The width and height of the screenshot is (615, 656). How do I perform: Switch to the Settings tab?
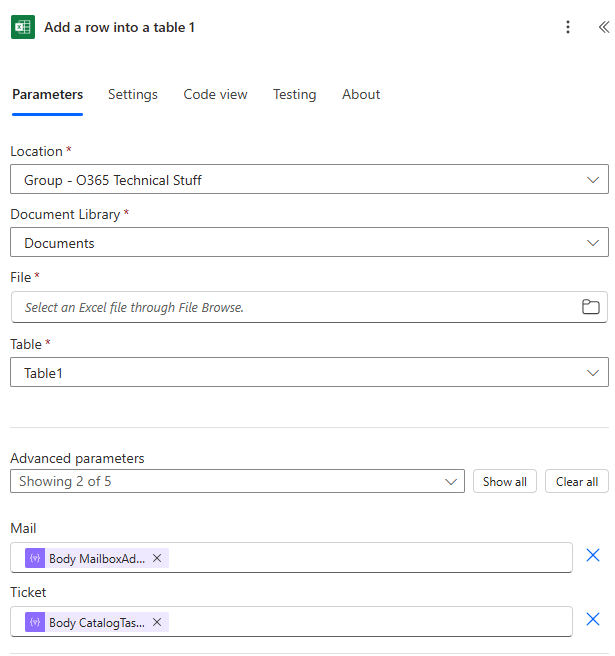tap(133, 95)
